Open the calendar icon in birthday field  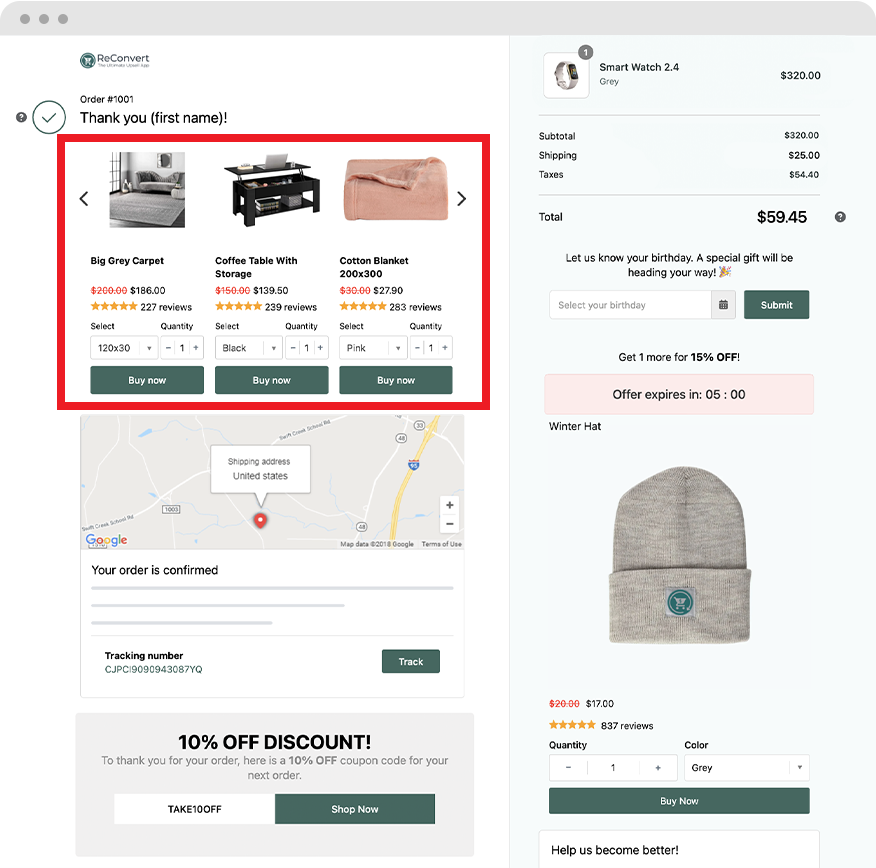pyautogui.click(x=723, y=305)
